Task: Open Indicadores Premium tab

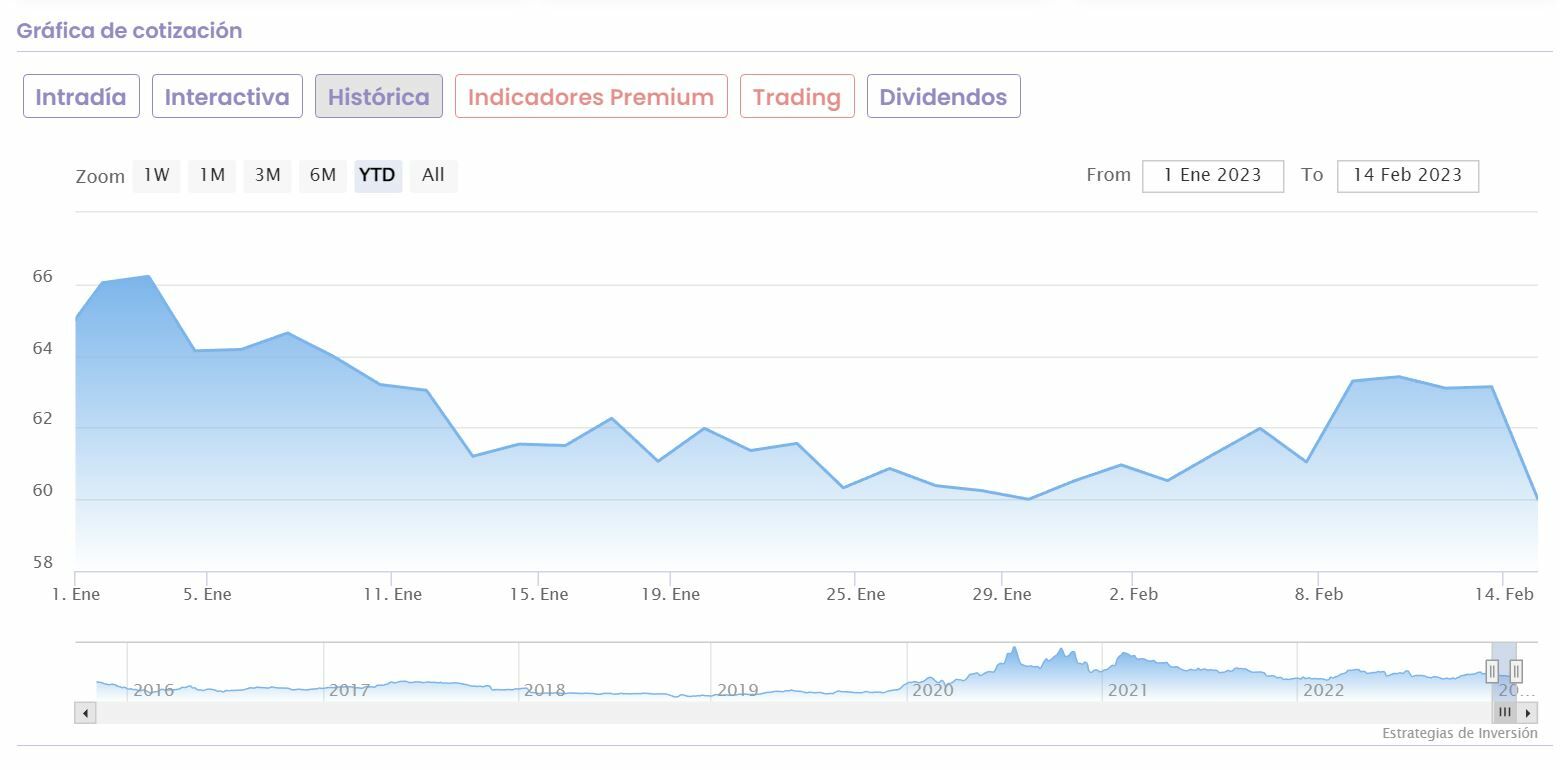Action: tap(591, 97)
